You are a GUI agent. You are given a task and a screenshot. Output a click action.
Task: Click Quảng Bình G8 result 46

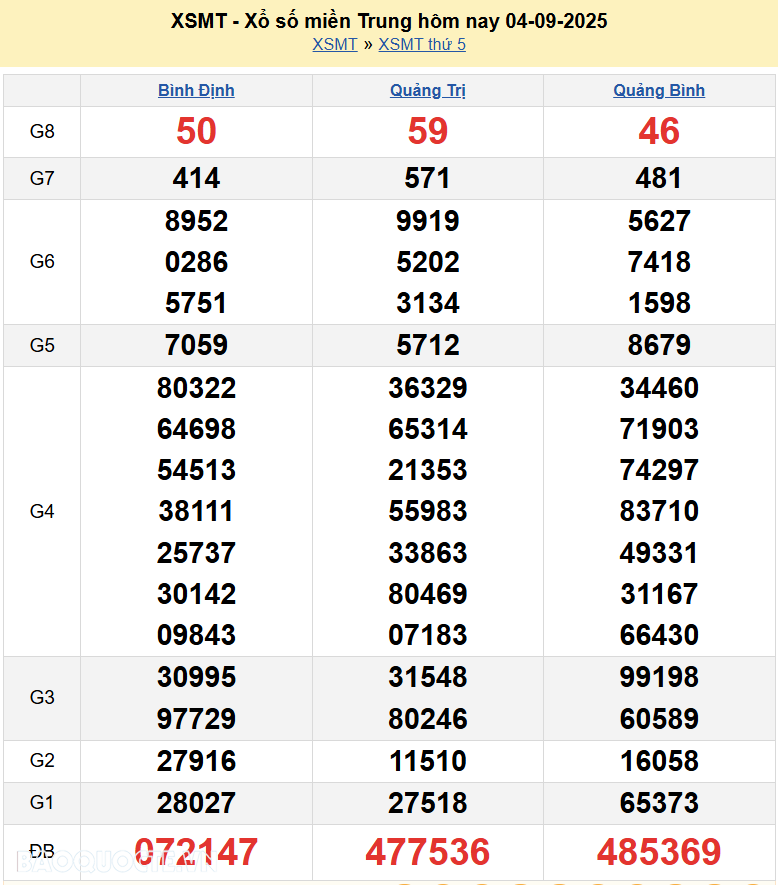[659, 131]
